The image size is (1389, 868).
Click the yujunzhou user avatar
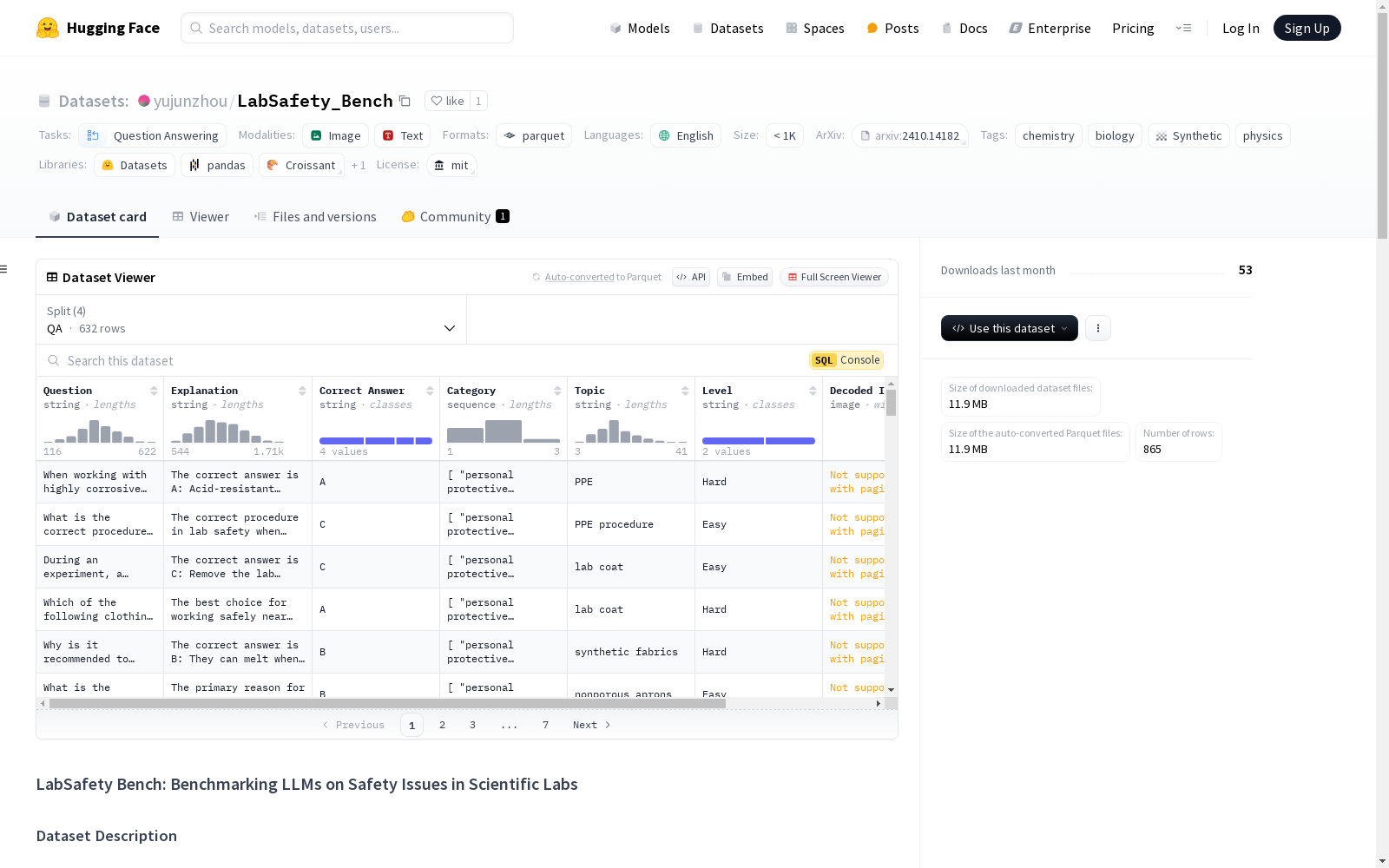point(144,101)
